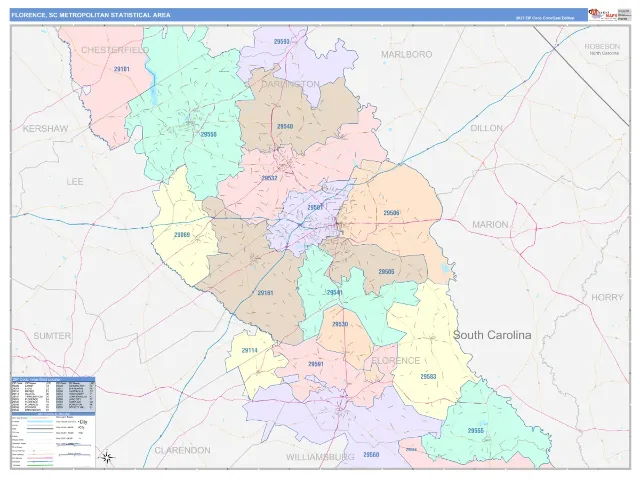Click the FLORENCE county label on the map

point(396,360)
